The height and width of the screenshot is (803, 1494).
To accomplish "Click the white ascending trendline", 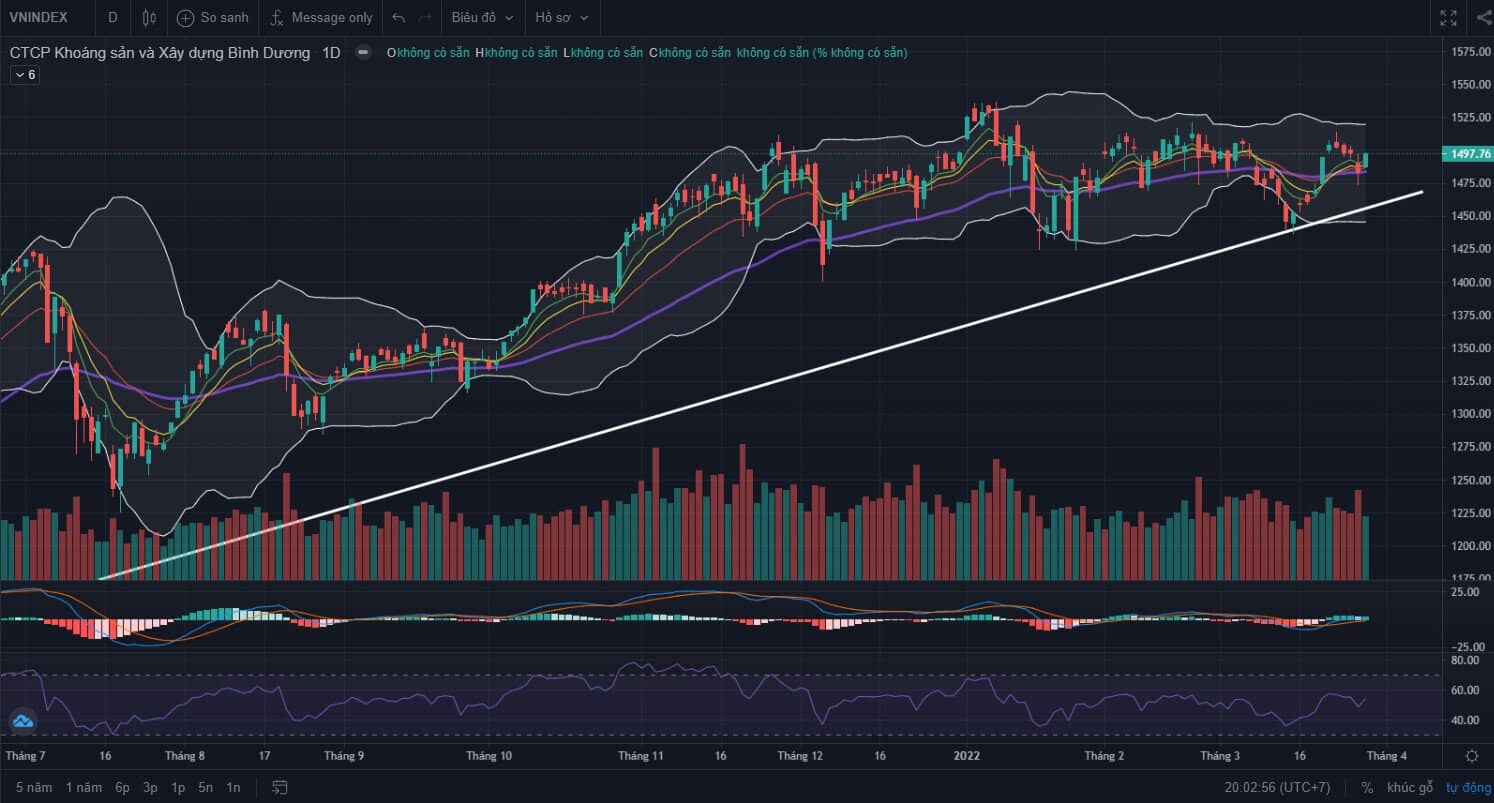I will tap(760, 384).
